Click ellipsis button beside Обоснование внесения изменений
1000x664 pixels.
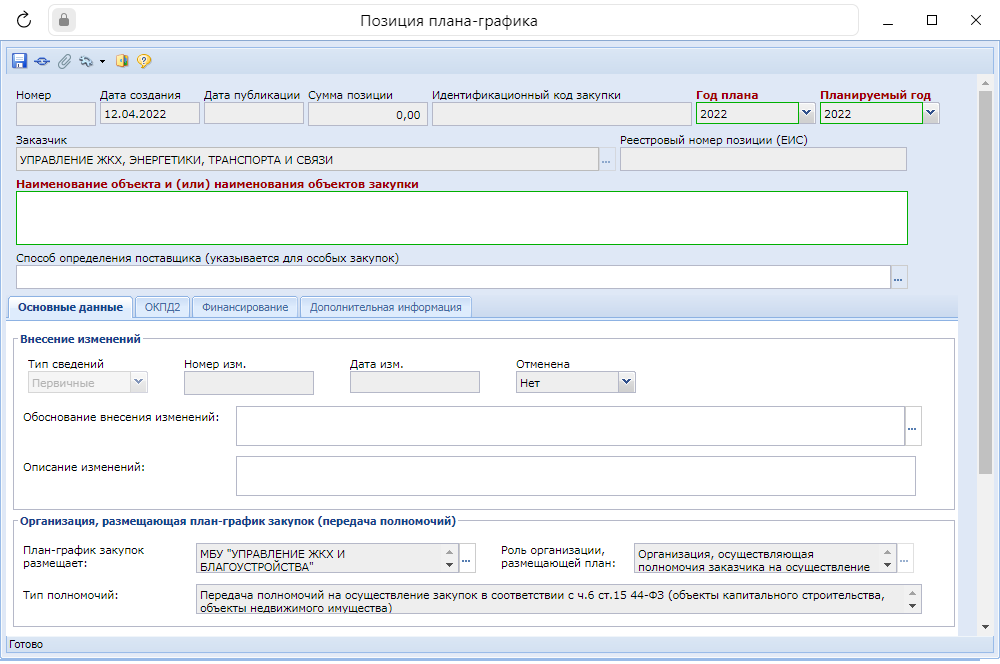912,426
